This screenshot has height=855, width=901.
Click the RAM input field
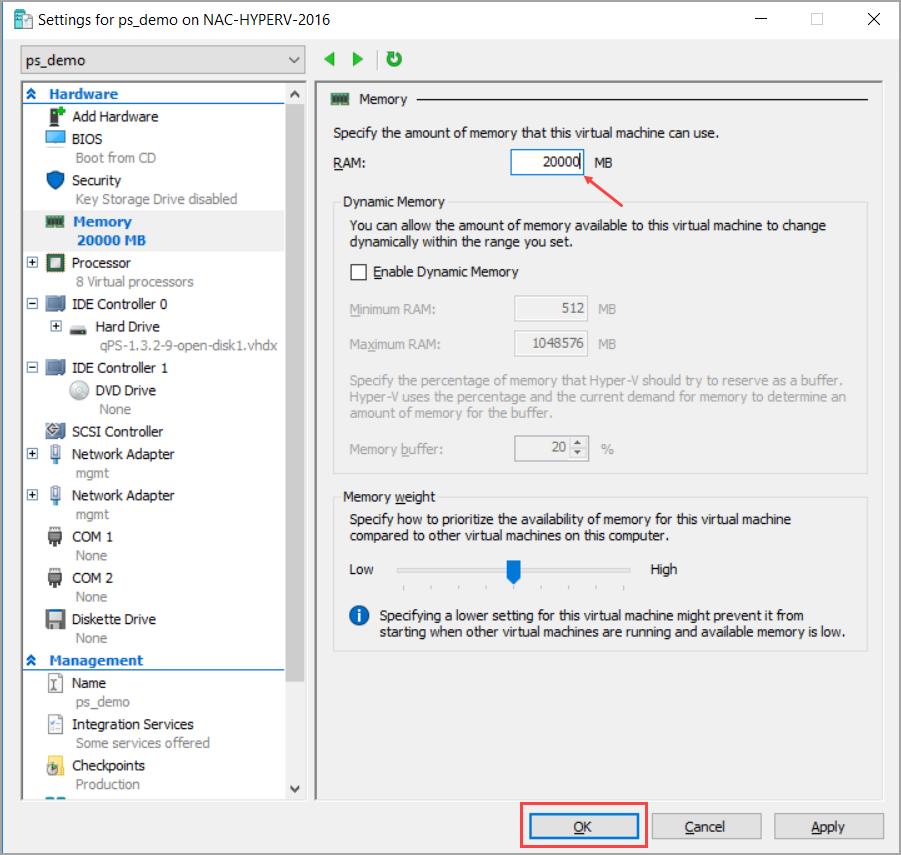(x=547, y=162)
